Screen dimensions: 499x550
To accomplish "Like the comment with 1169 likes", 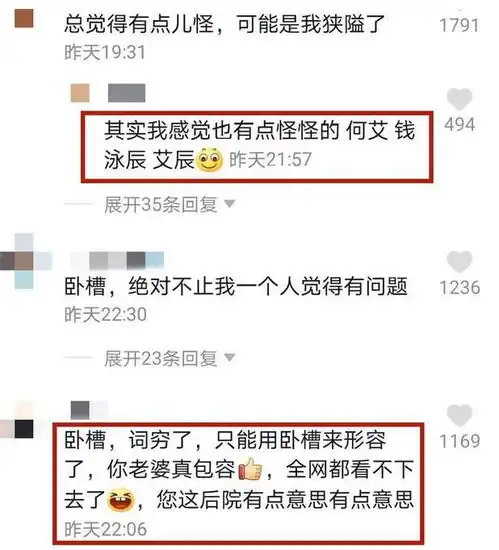I will point(459,415).
